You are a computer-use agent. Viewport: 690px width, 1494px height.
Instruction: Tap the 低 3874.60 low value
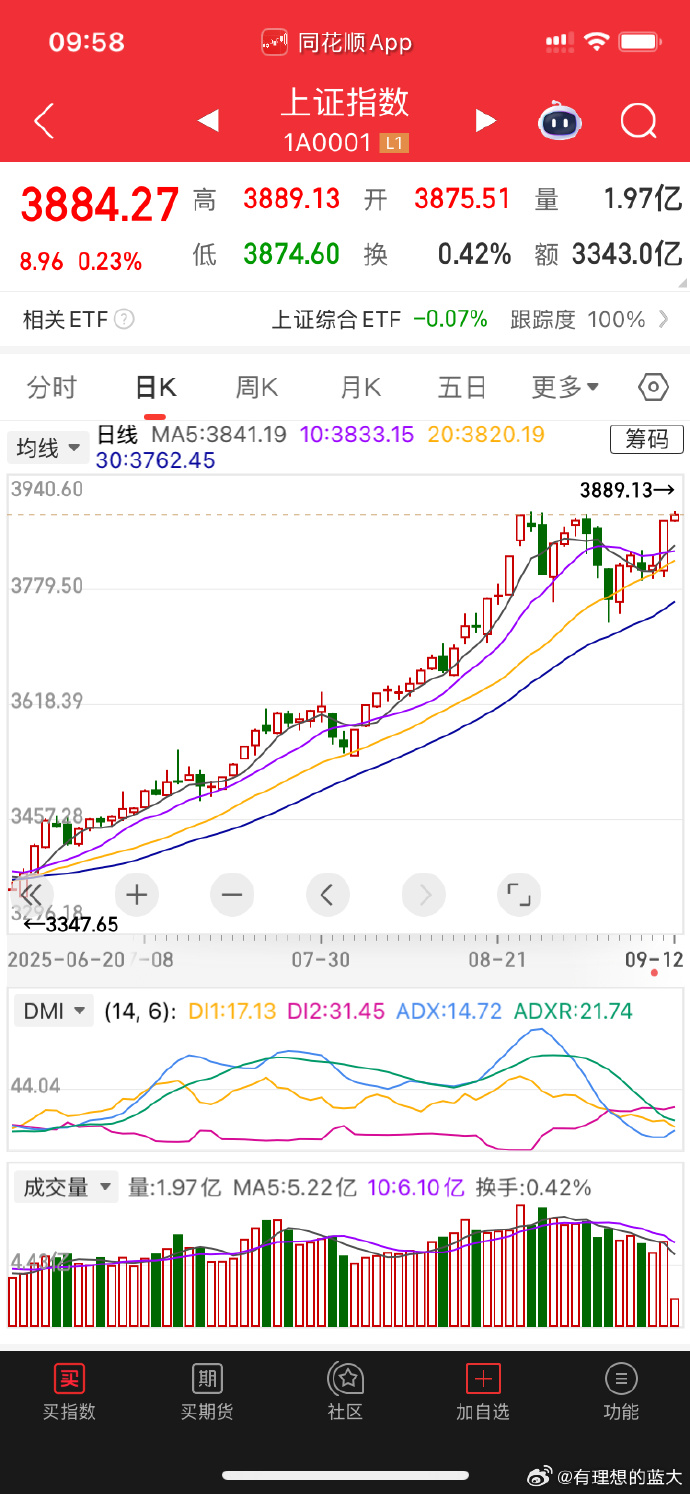coord(266,255)
